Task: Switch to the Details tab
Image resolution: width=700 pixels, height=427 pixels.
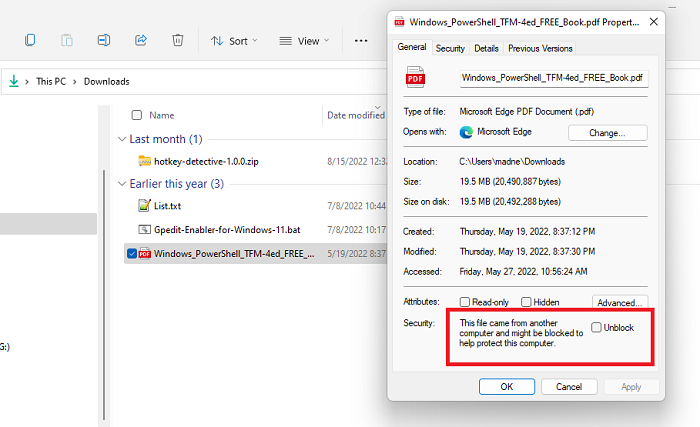Action: pos(486,48)
